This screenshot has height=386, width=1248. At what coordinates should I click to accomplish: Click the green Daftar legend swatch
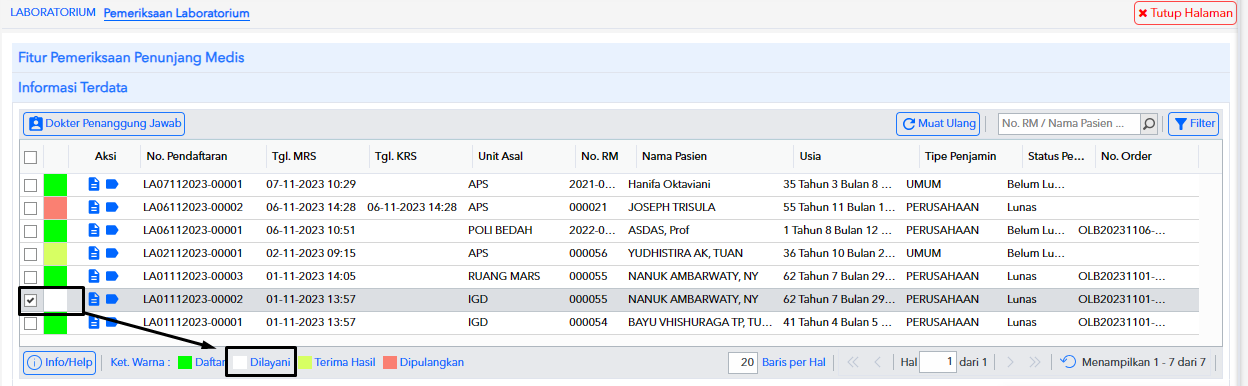pos(185,362)
